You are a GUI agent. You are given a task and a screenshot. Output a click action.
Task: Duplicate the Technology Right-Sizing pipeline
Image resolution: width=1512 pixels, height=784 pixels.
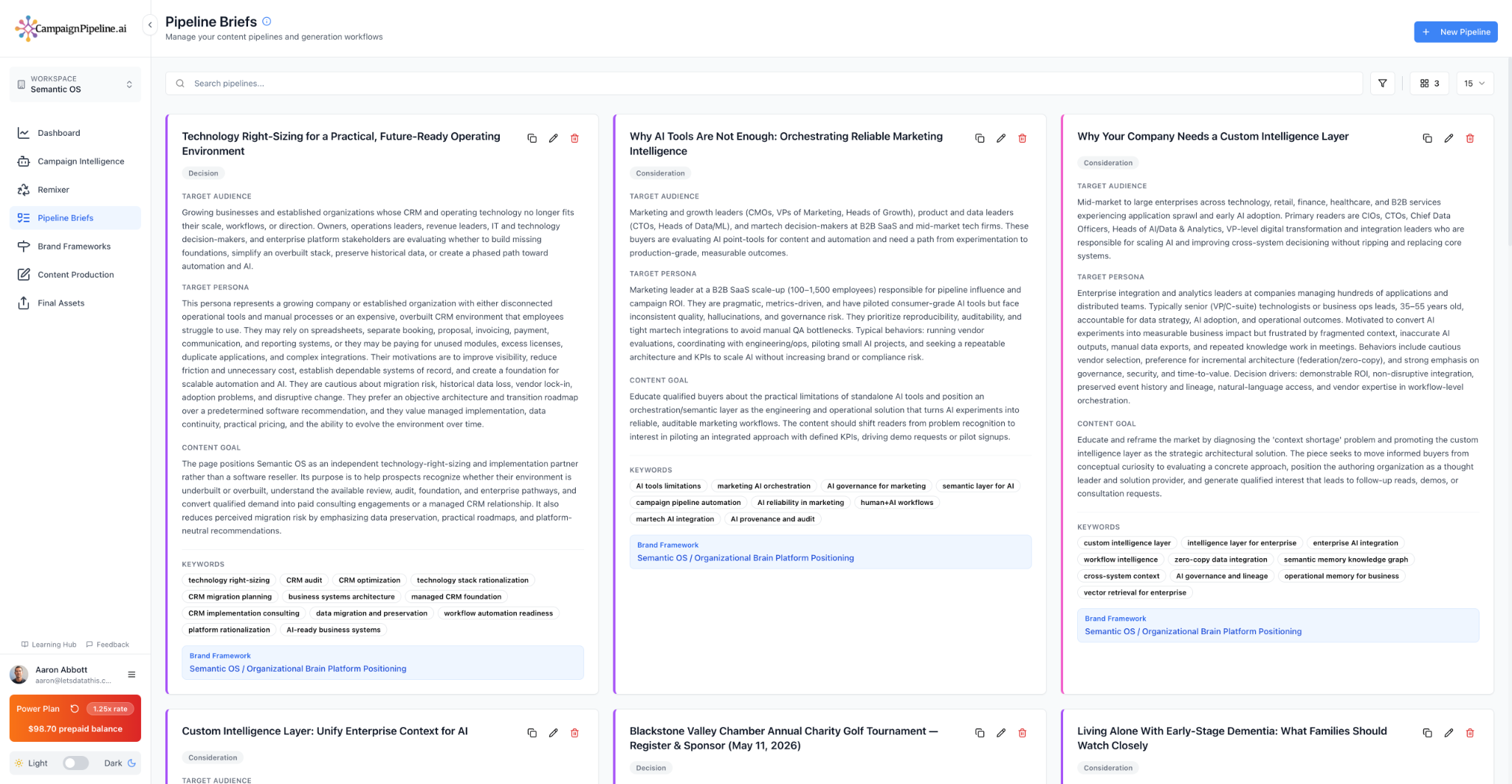point(532,138)
